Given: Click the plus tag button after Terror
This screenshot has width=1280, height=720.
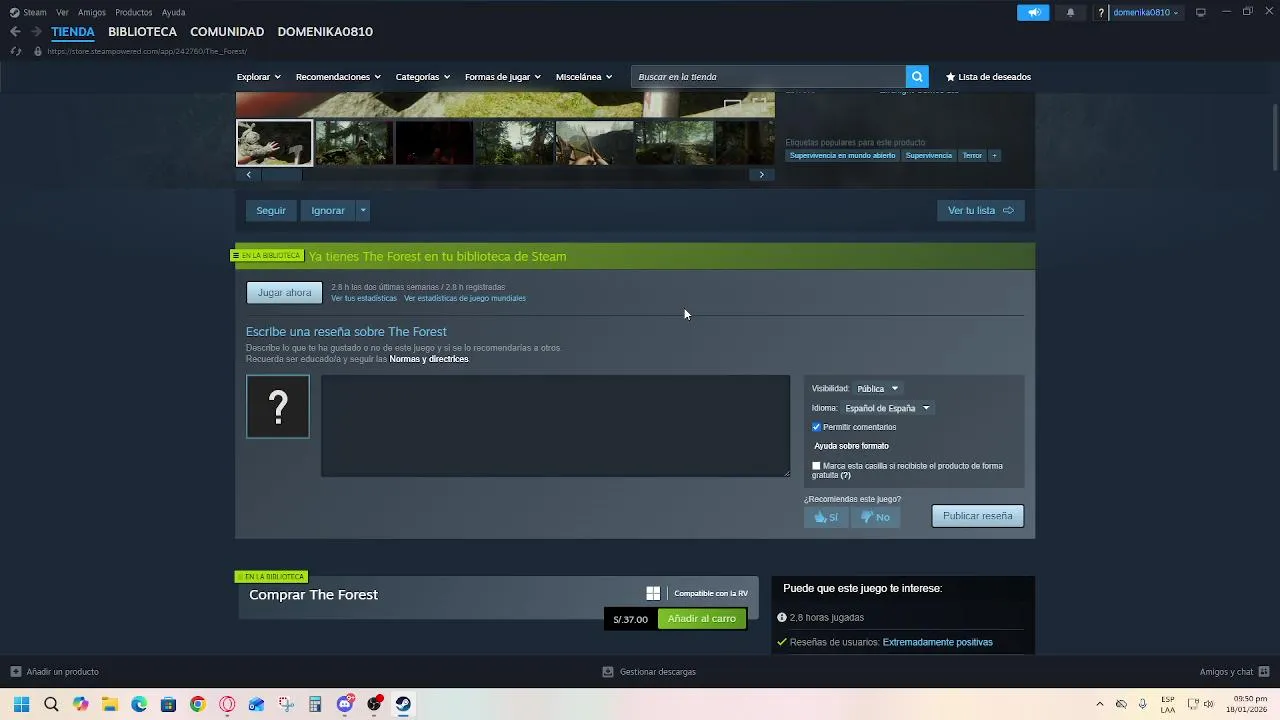Looking at the screenshot, I should (x=994, y=156).
